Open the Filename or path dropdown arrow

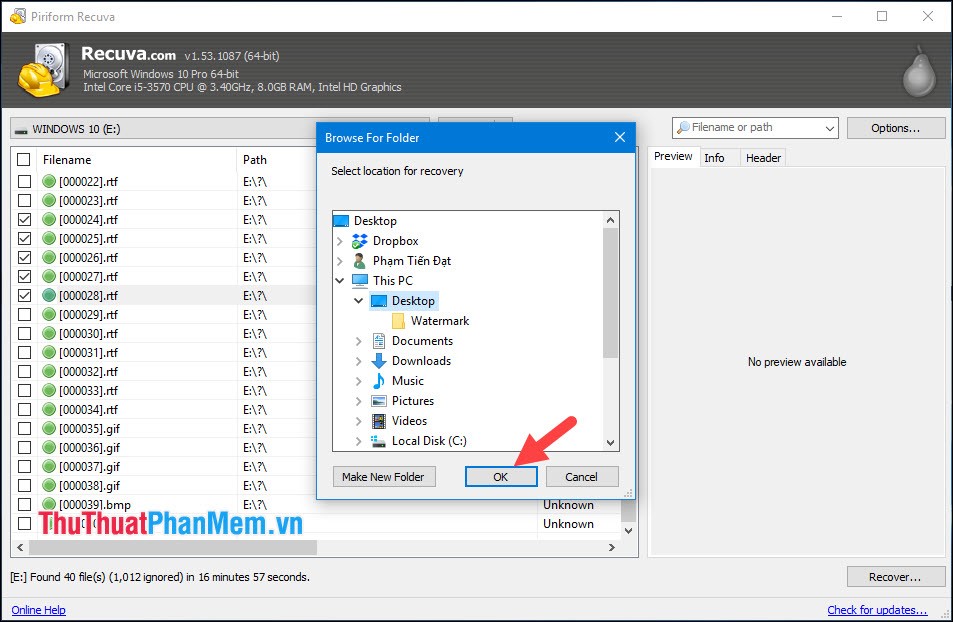[x=830, y=128]
